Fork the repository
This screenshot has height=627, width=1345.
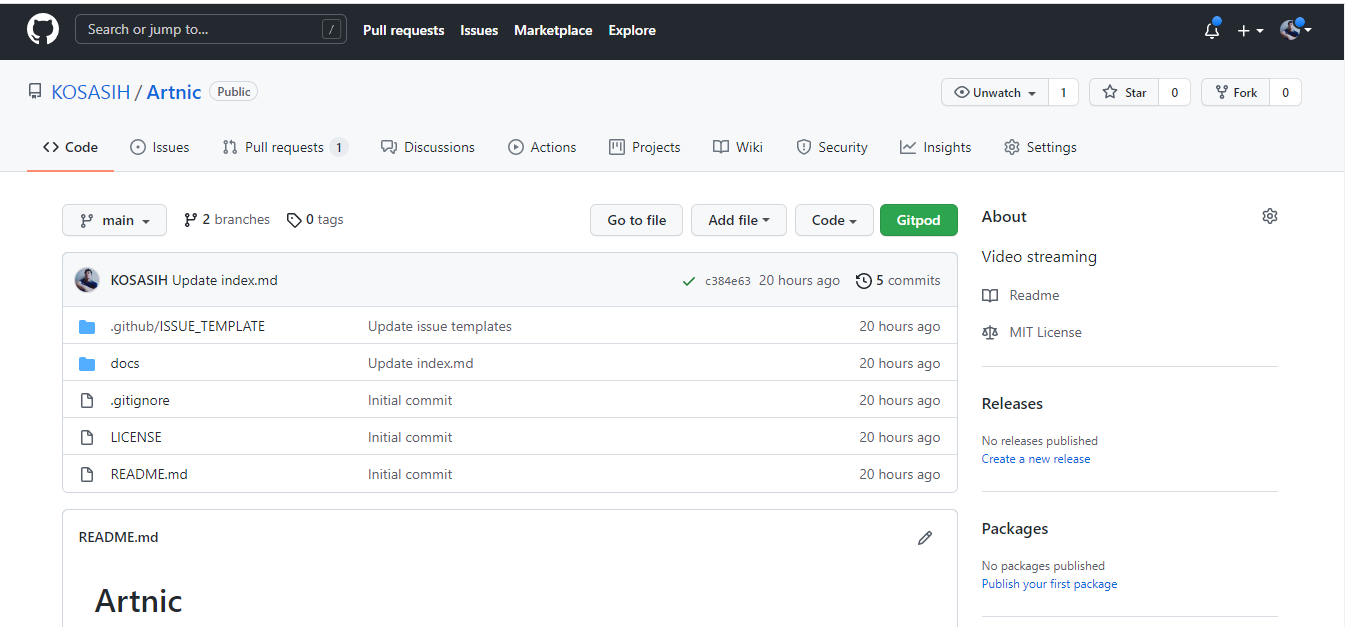pos(1236,92)
